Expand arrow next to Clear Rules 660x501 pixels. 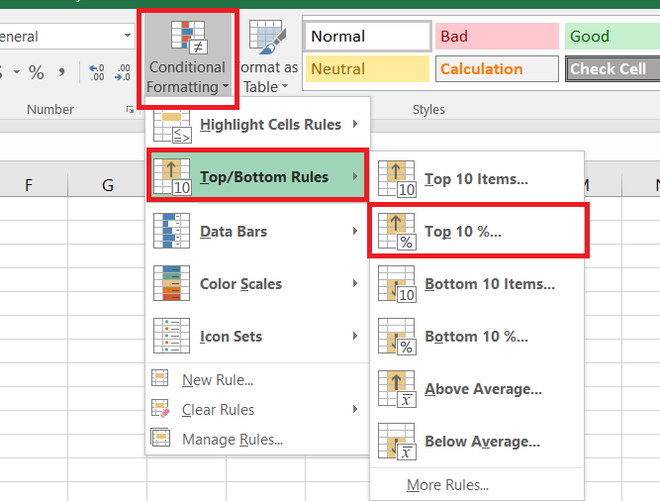355,409
